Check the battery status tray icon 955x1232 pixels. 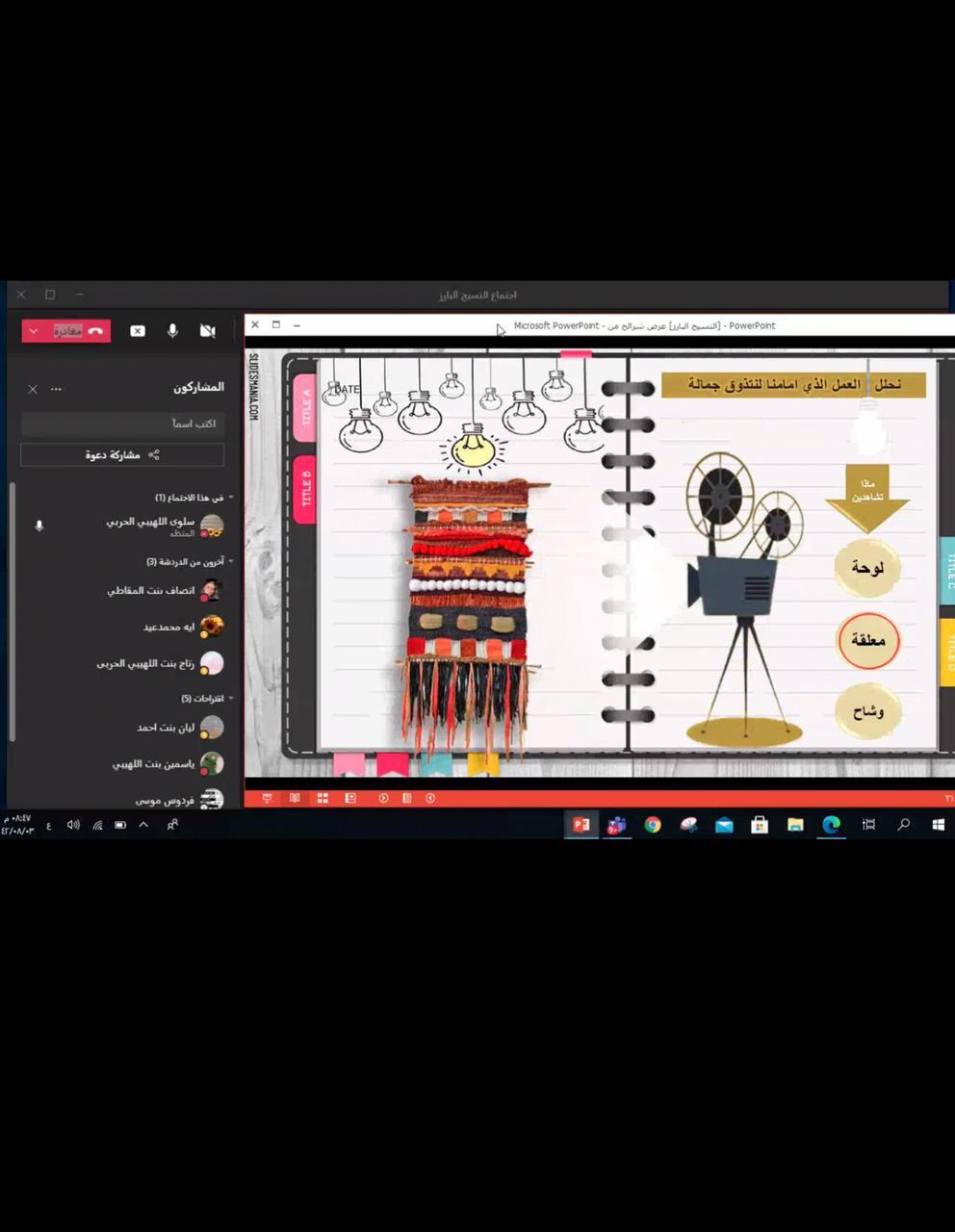click(120, 825)
